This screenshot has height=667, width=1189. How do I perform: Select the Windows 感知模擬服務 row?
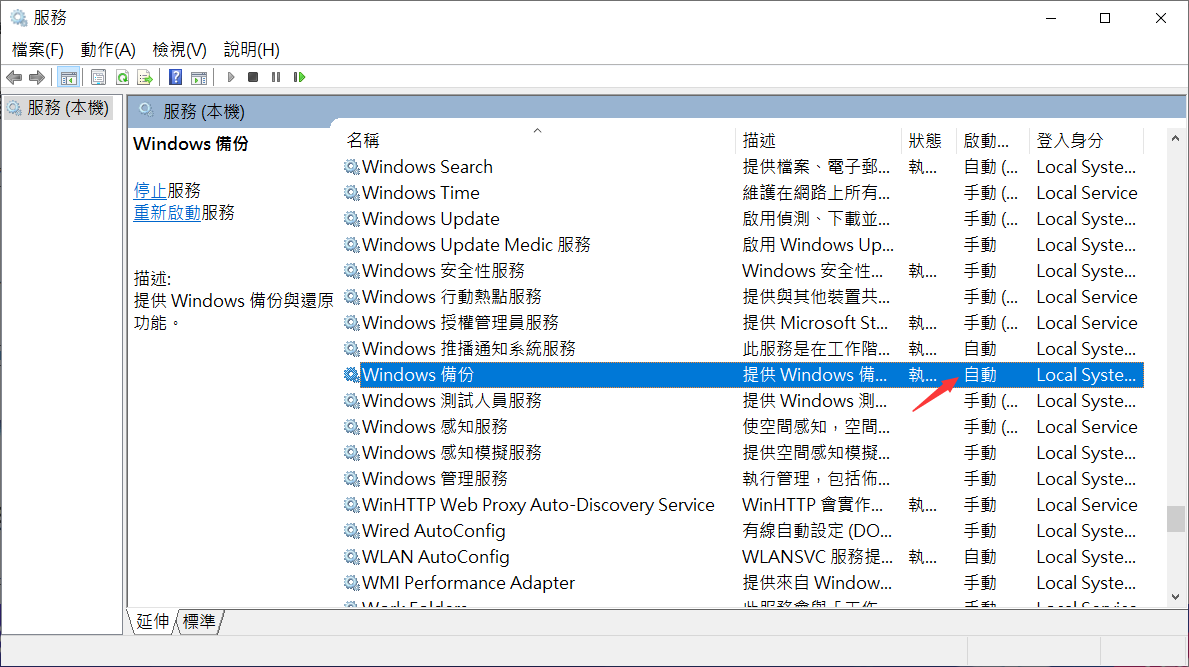point(743,452)
